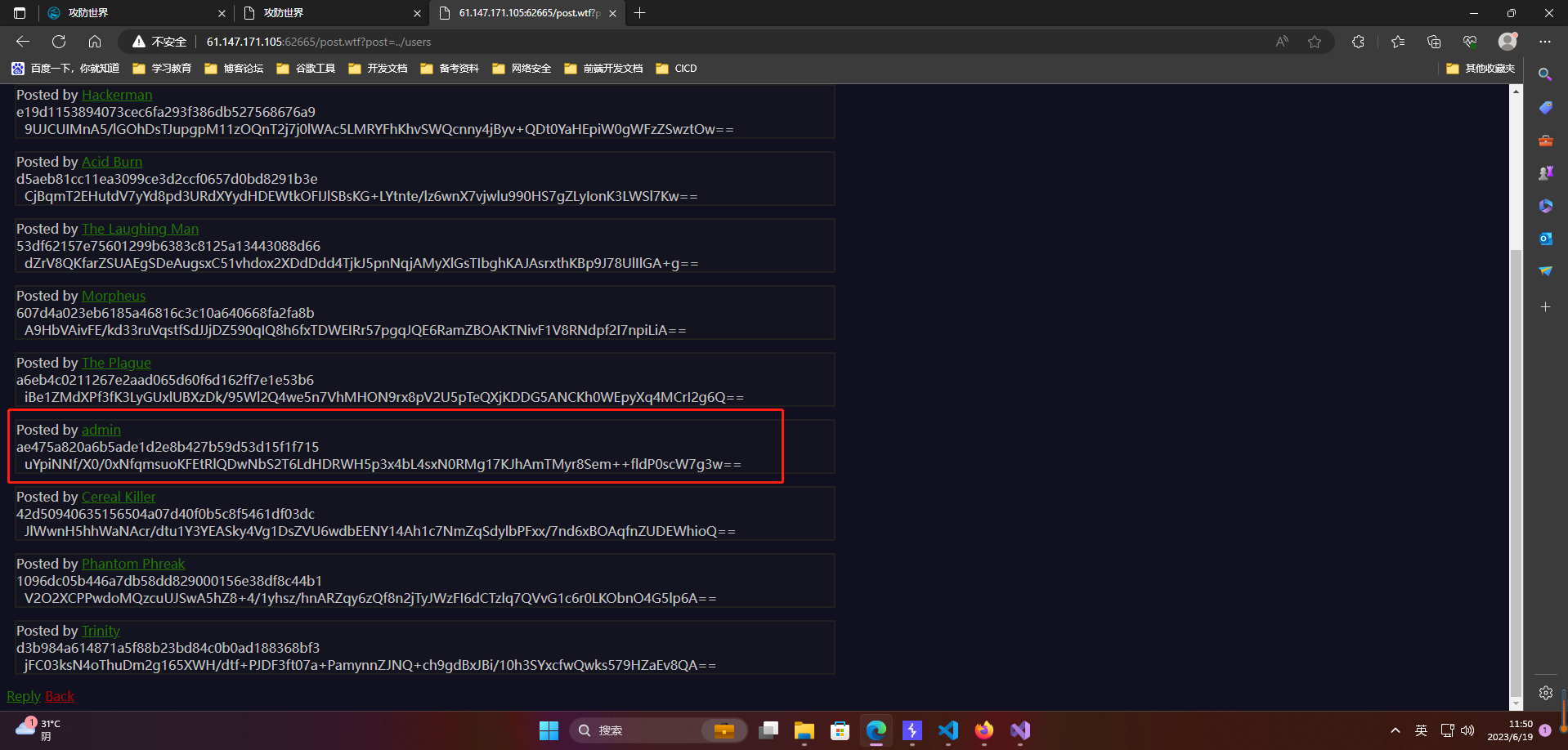Open the sidebar shopping tag icon
Image resolution: width=1568 pixels, height=750 pixels.
point(1545,108)
